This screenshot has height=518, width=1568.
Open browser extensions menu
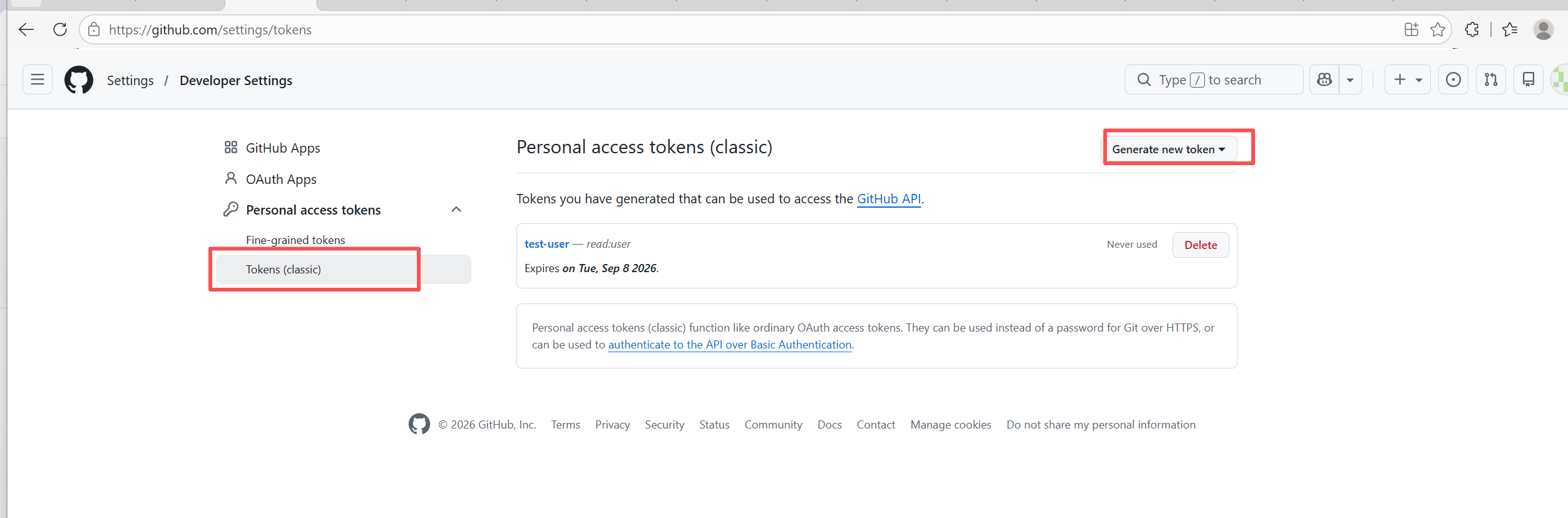pyautogui.click(x=1472, y=29)
